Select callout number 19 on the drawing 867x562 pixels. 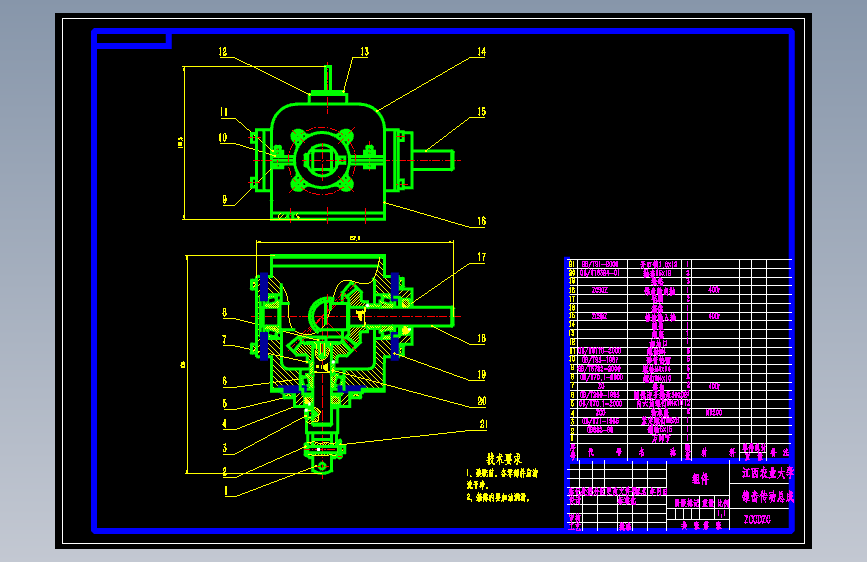click(x=482, y=374)
